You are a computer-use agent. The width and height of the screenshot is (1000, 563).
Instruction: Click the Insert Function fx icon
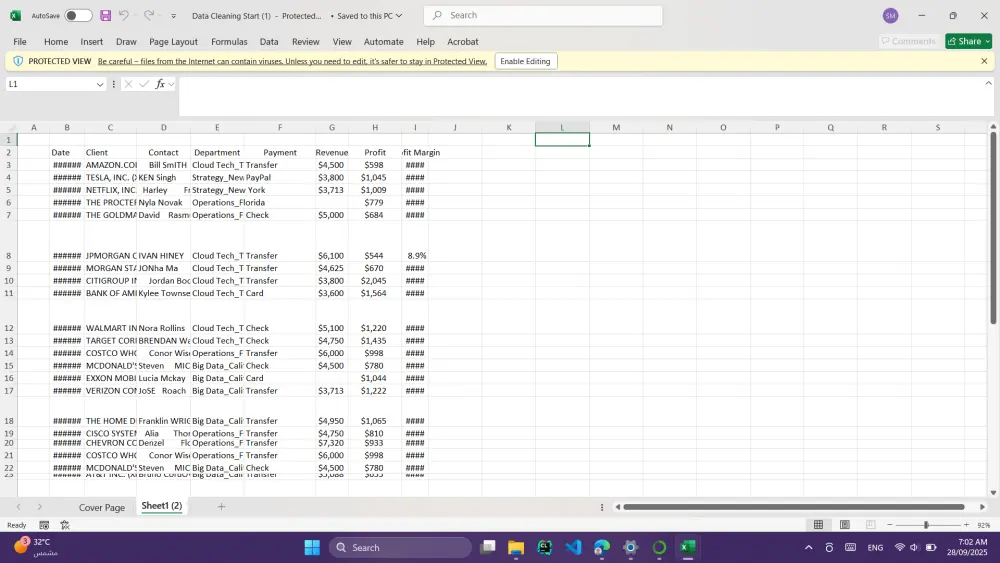(x=160, y=84)
